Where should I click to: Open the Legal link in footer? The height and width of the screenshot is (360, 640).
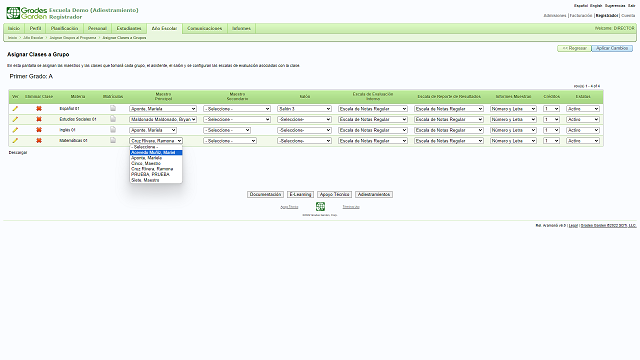573,225
